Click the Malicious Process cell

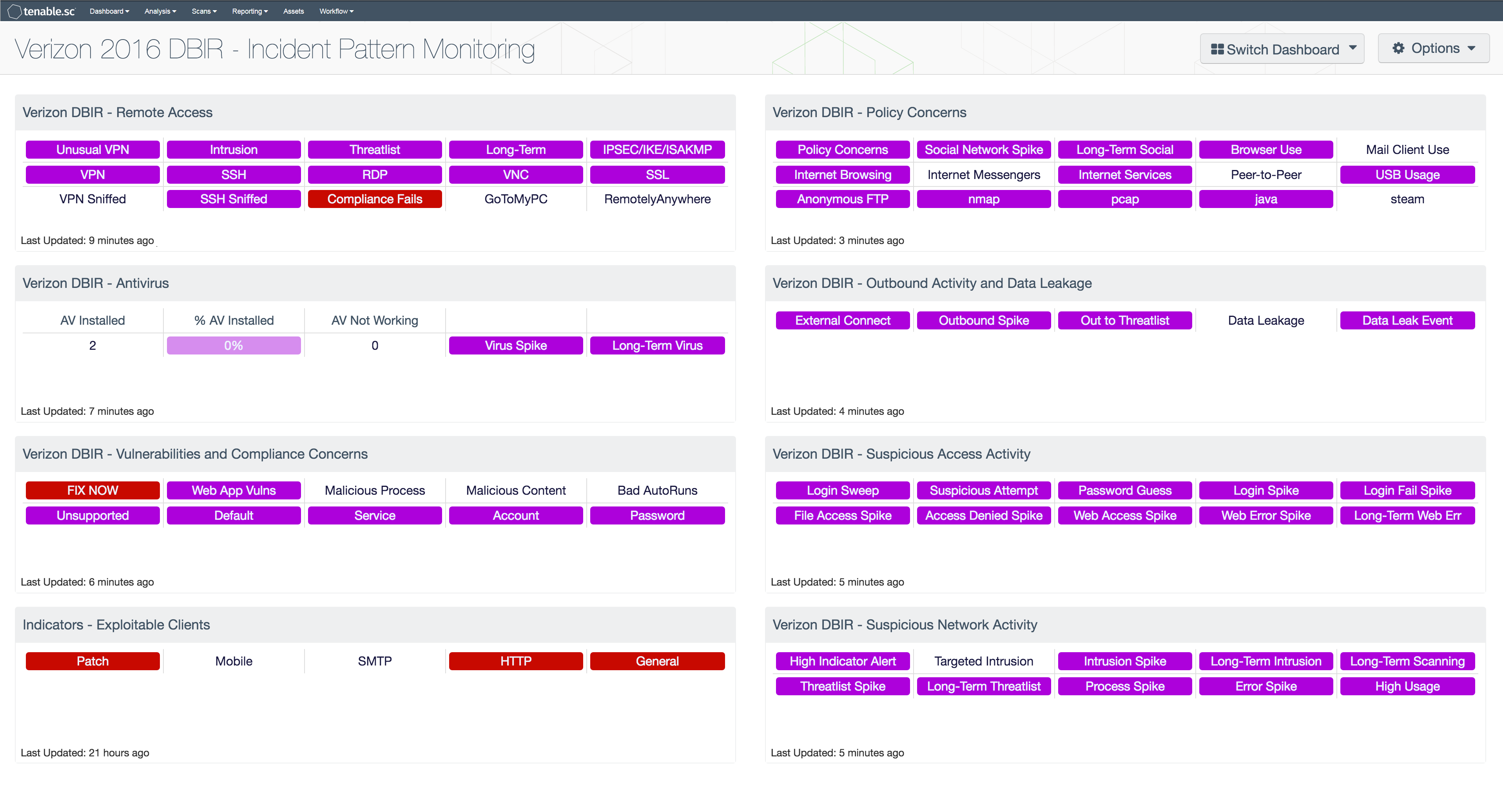click(375, 490)
